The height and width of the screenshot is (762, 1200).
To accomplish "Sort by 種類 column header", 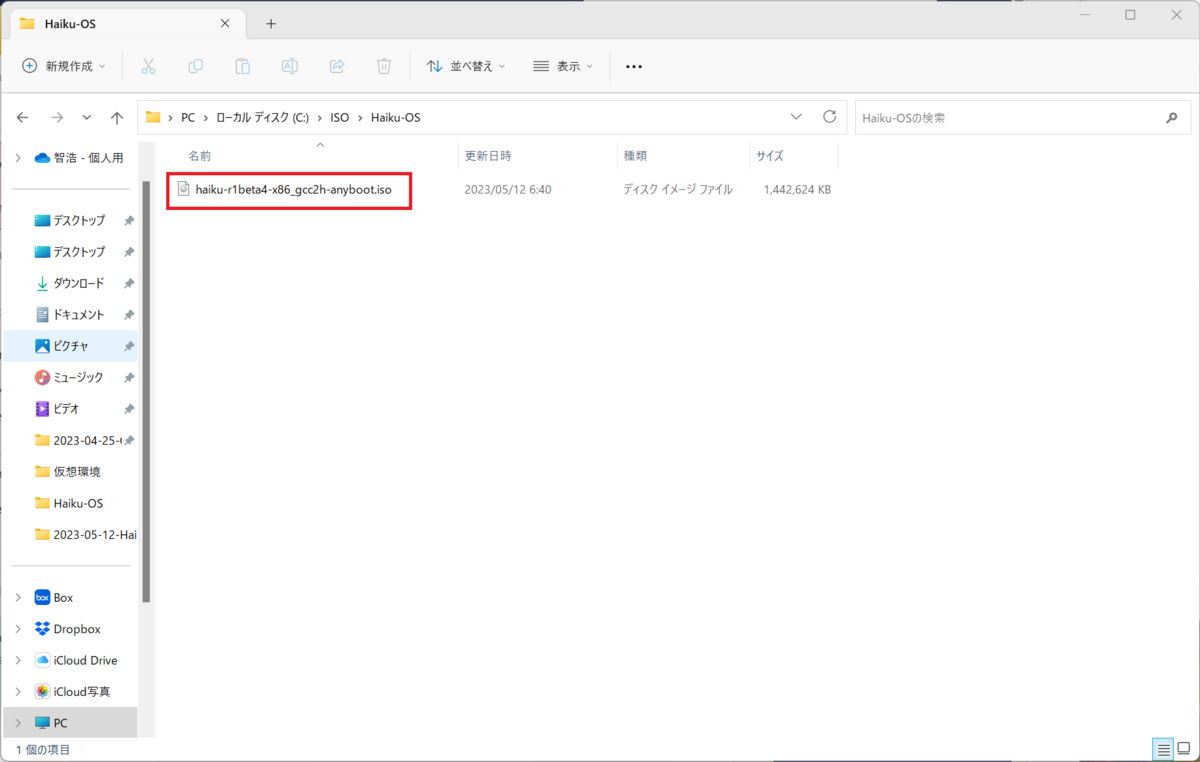I will point(636,156).
